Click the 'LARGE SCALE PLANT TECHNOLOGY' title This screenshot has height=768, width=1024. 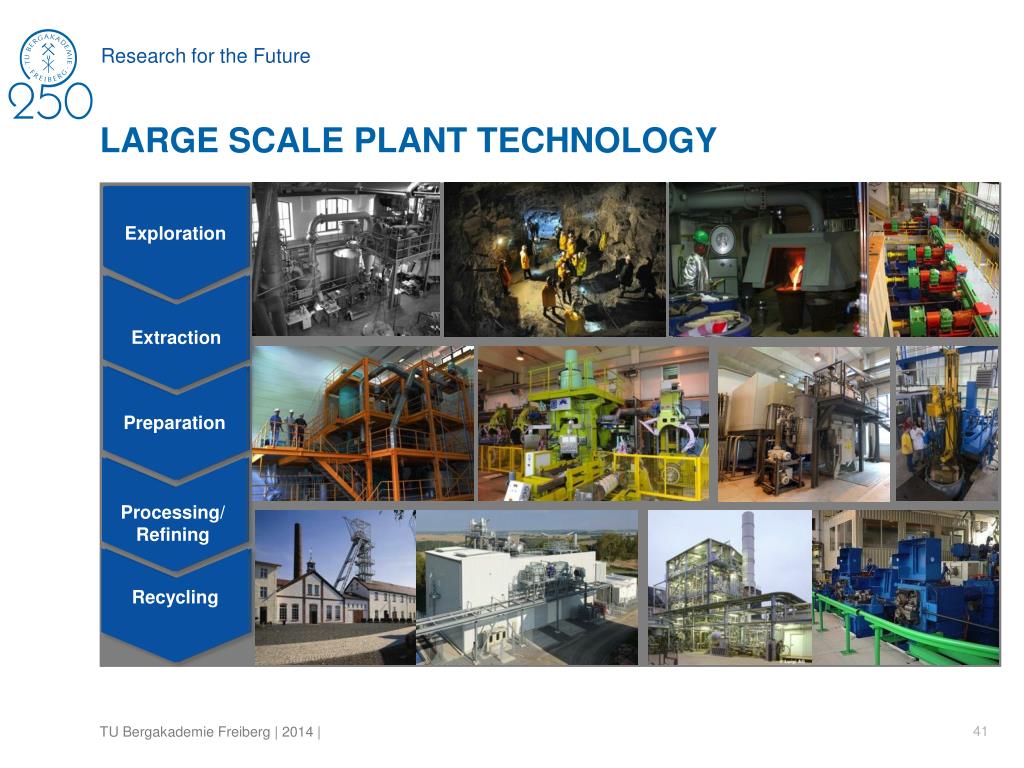pos(409,140)
